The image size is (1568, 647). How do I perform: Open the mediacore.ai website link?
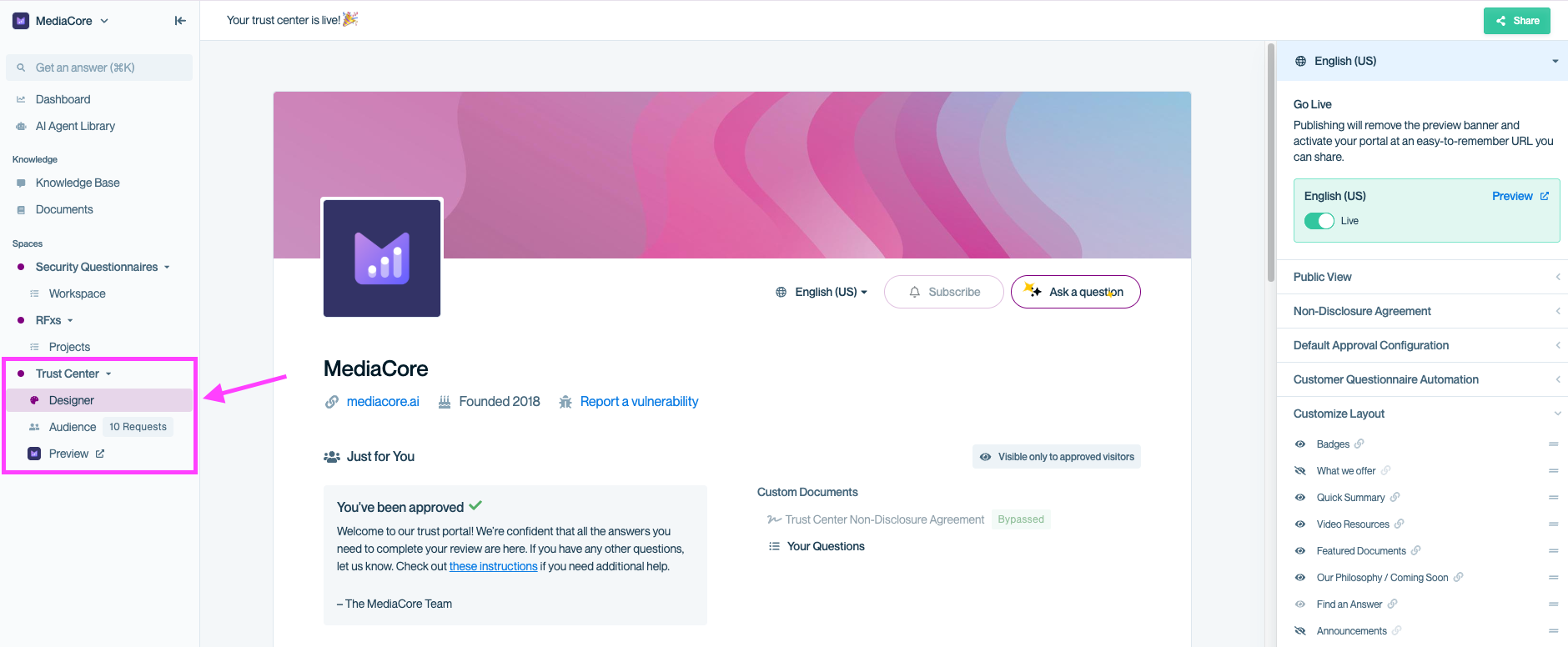click(383, 402)
